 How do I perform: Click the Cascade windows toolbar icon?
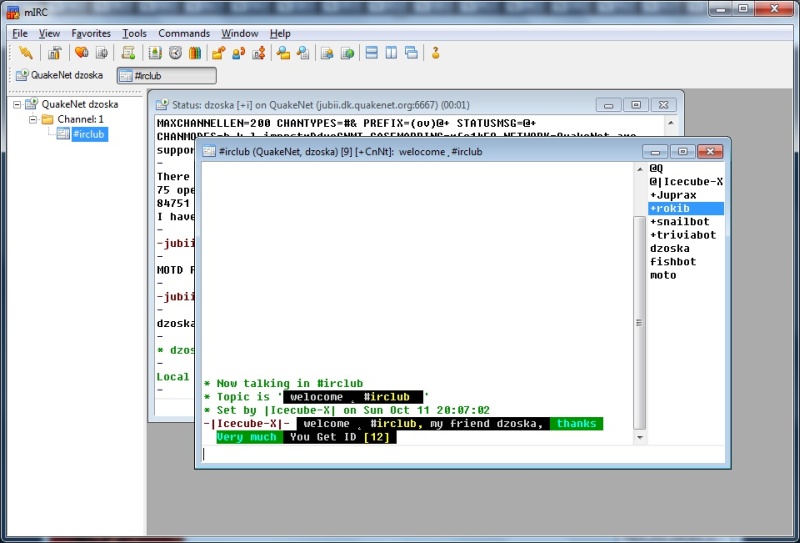coord(411,53)
